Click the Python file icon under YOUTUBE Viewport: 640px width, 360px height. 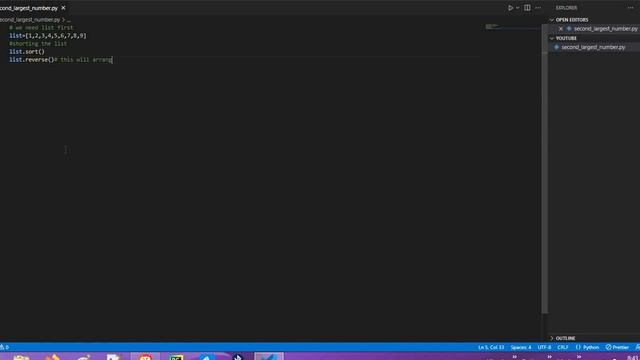[556, 47]
